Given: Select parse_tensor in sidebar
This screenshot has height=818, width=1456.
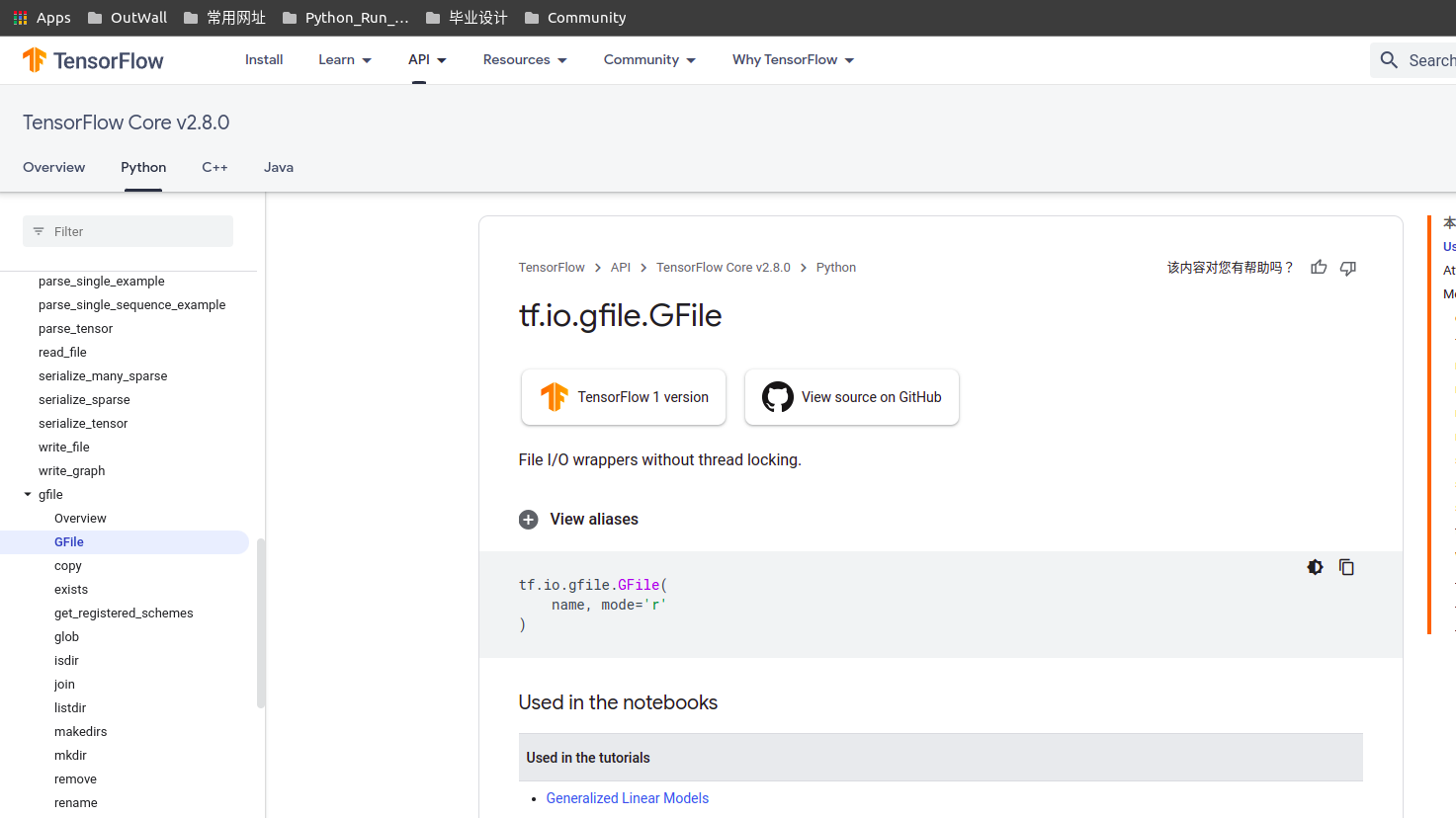Looking at the screenshot, I should (x=75, y=329).
